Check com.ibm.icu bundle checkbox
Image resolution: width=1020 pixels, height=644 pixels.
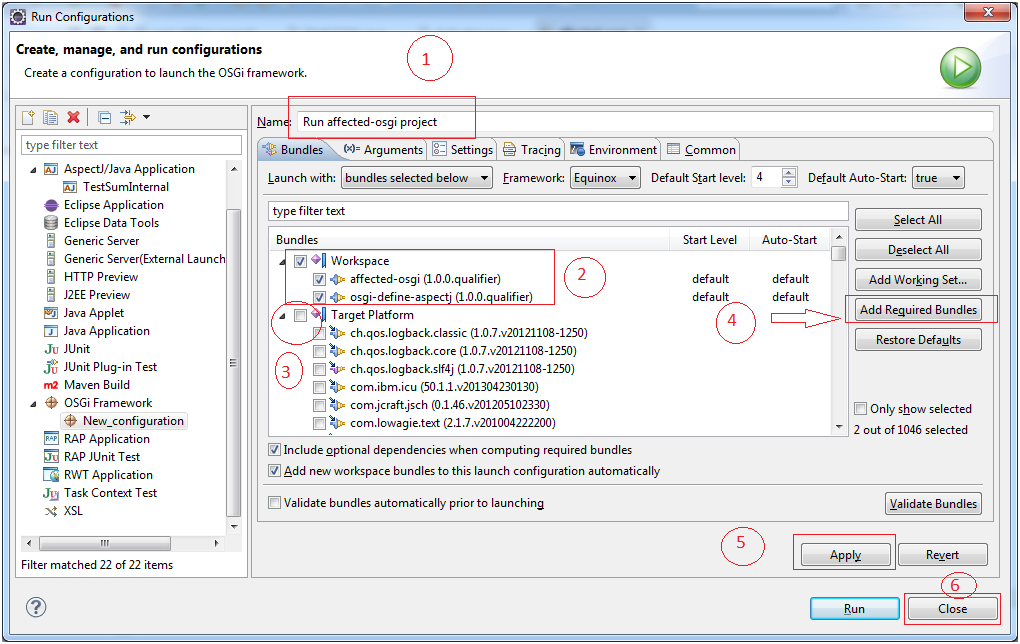(x=319, y=388)
